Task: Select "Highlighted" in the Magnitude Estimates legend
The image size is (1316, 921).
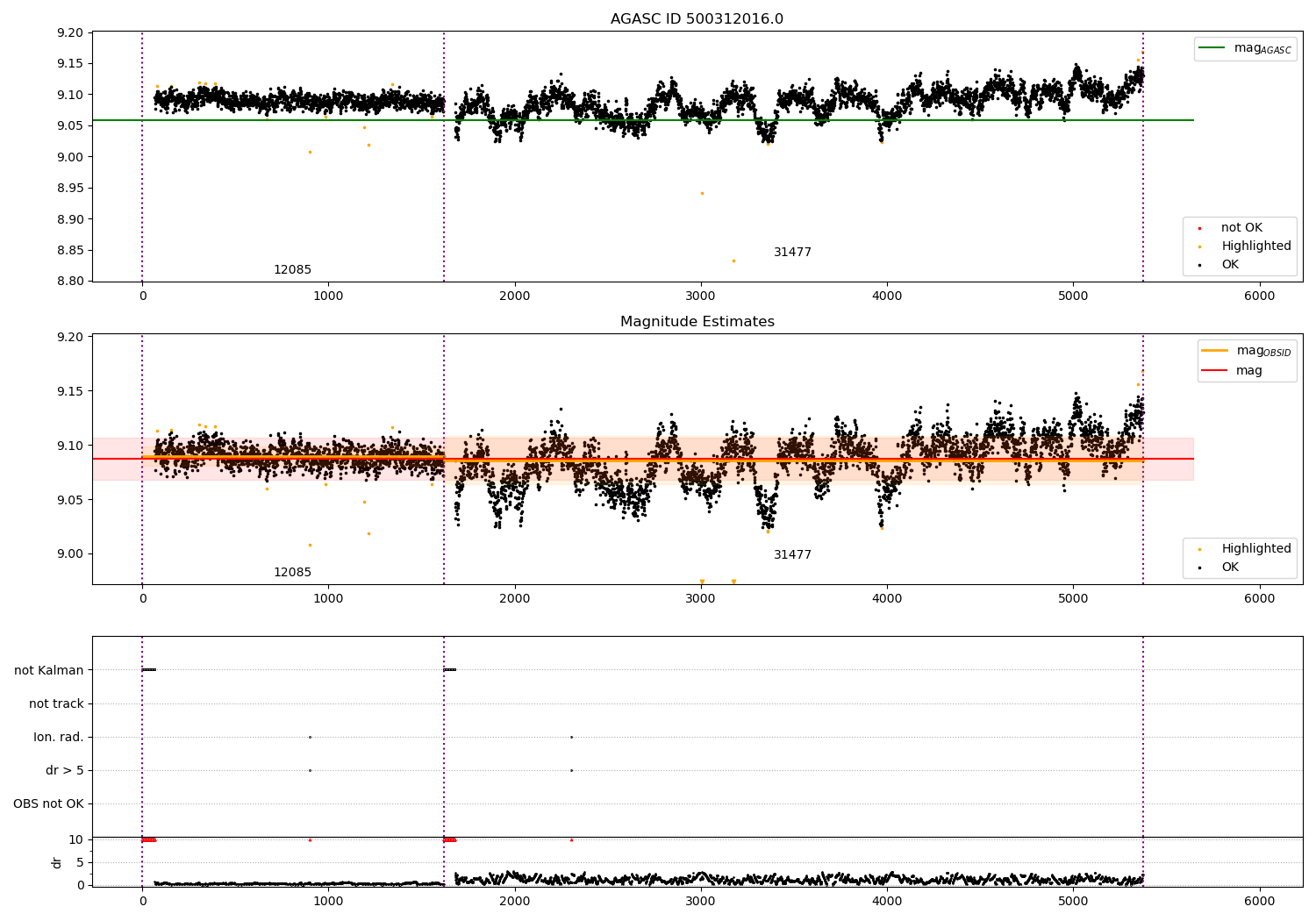Action: click(1247, 549)
